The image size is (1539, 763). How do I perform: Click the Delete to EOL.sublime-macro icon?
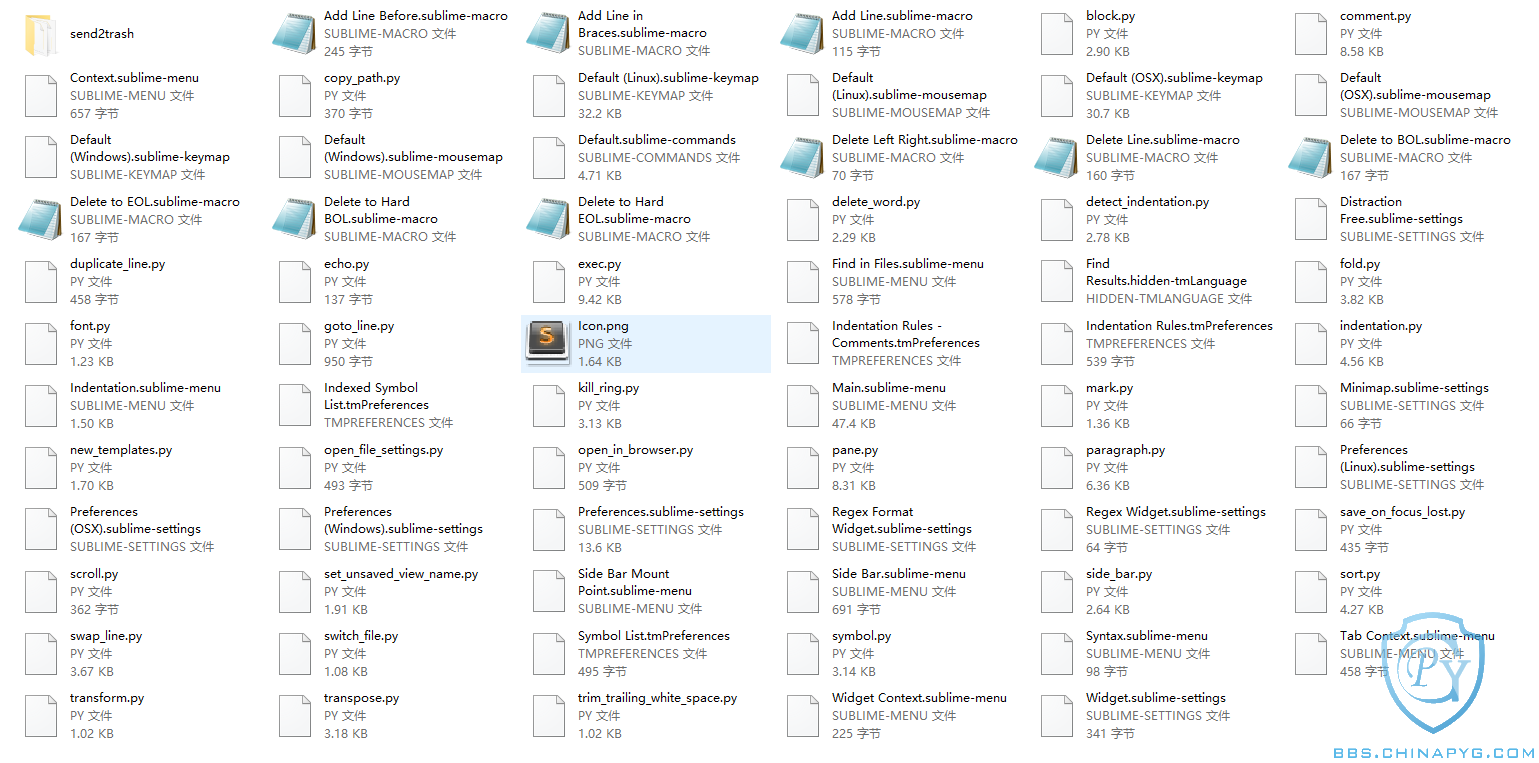41,220
